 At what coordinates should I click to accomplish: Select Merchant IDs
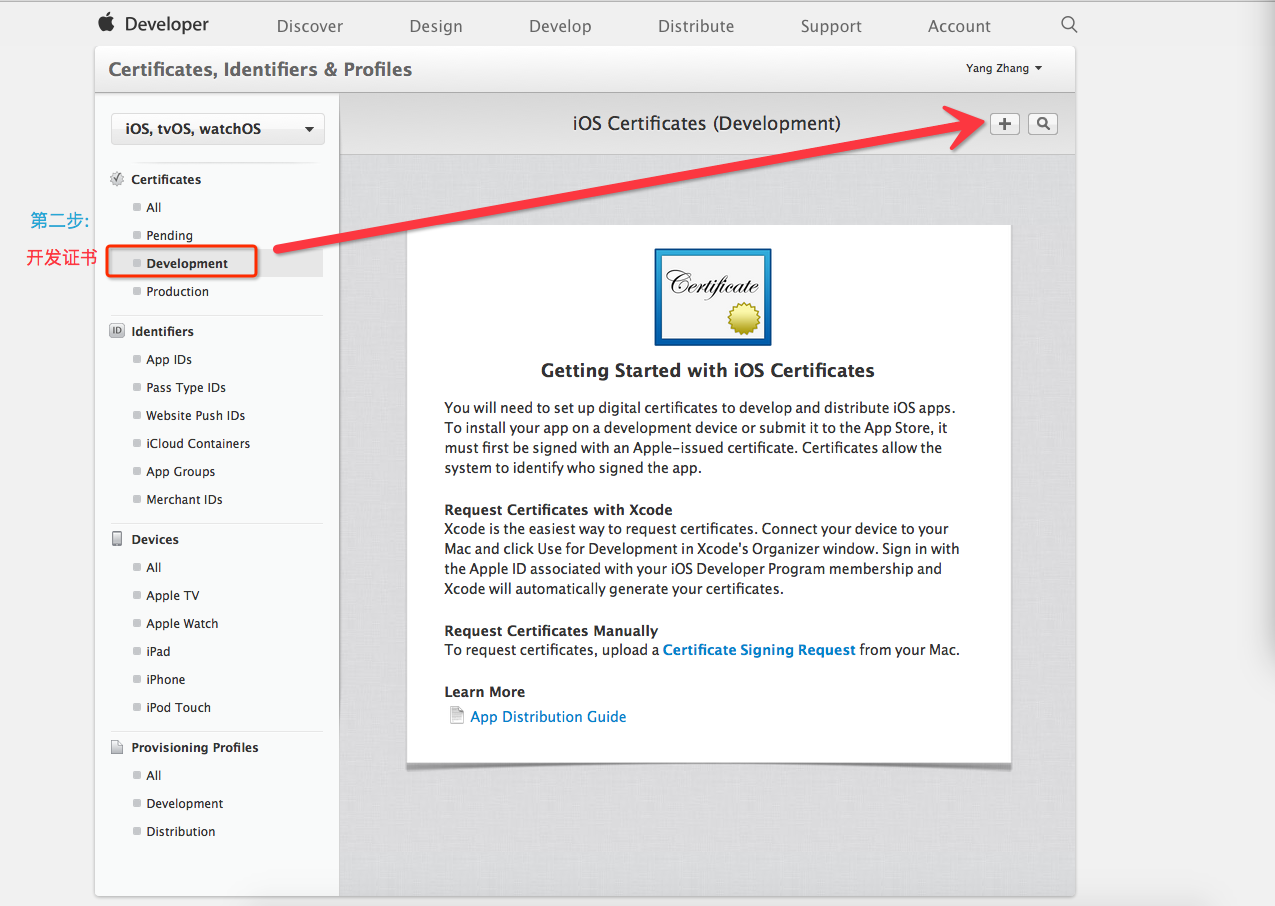pyautogui.click(x=184, y=499)
